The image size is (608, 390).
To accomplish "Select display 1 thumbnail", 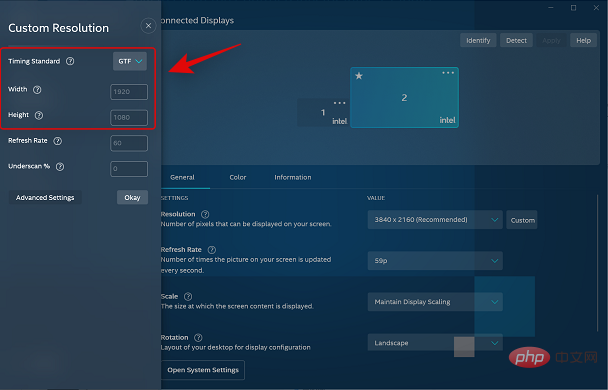I will [x=323, y=112].
